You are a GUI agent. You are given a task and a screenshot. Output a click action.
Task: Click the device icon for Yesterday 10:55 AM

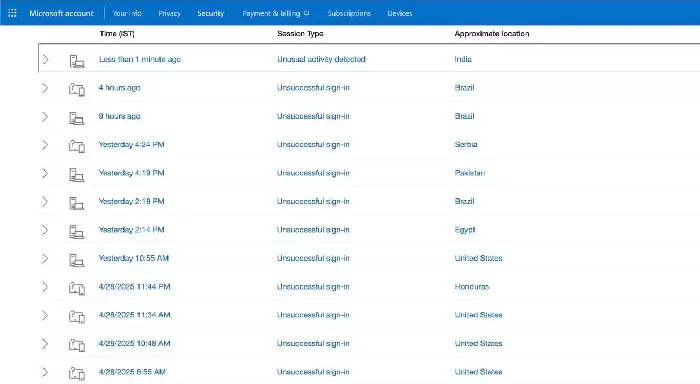77,260
